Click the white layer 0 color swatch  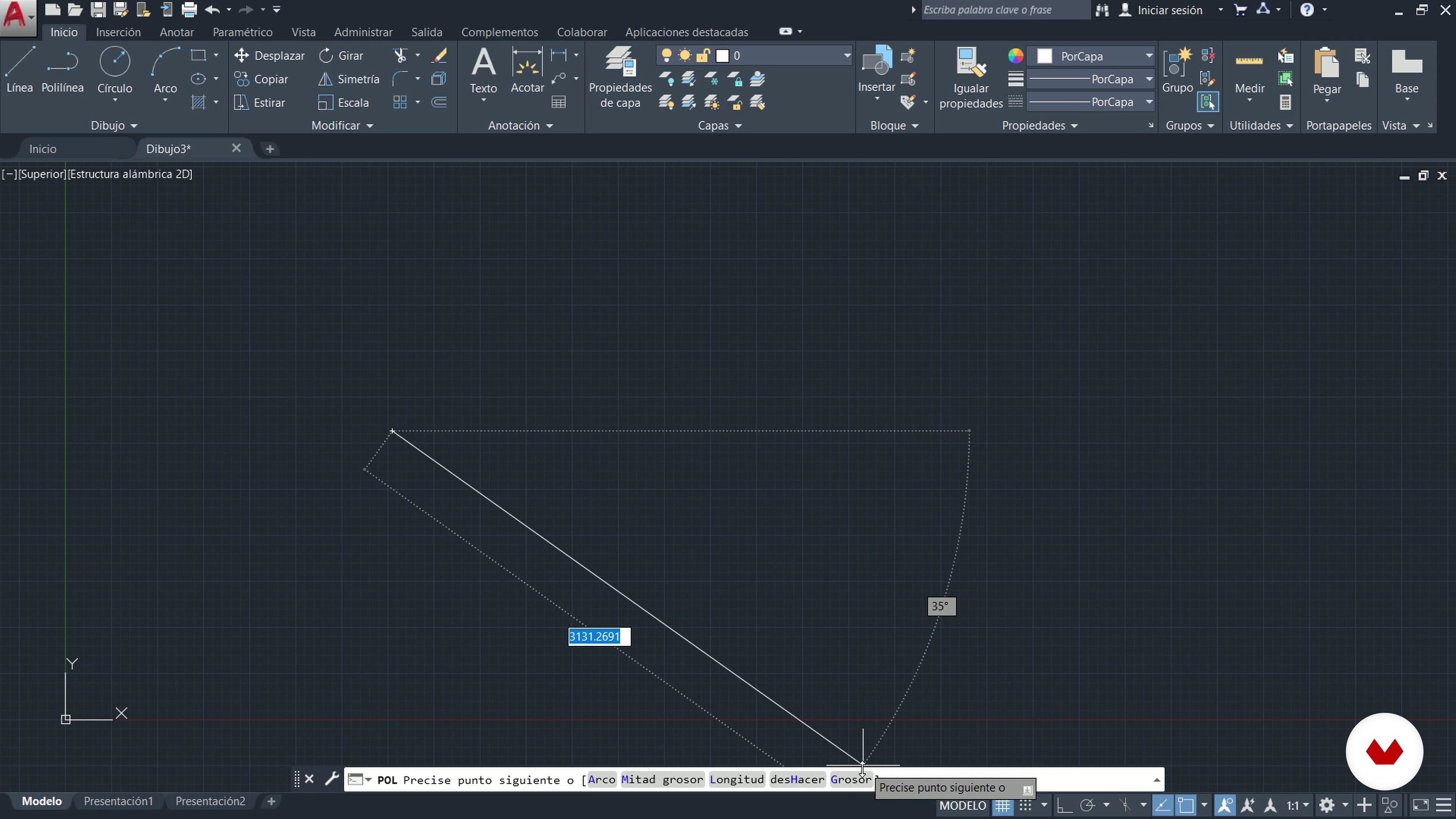[x=722, y=55]
